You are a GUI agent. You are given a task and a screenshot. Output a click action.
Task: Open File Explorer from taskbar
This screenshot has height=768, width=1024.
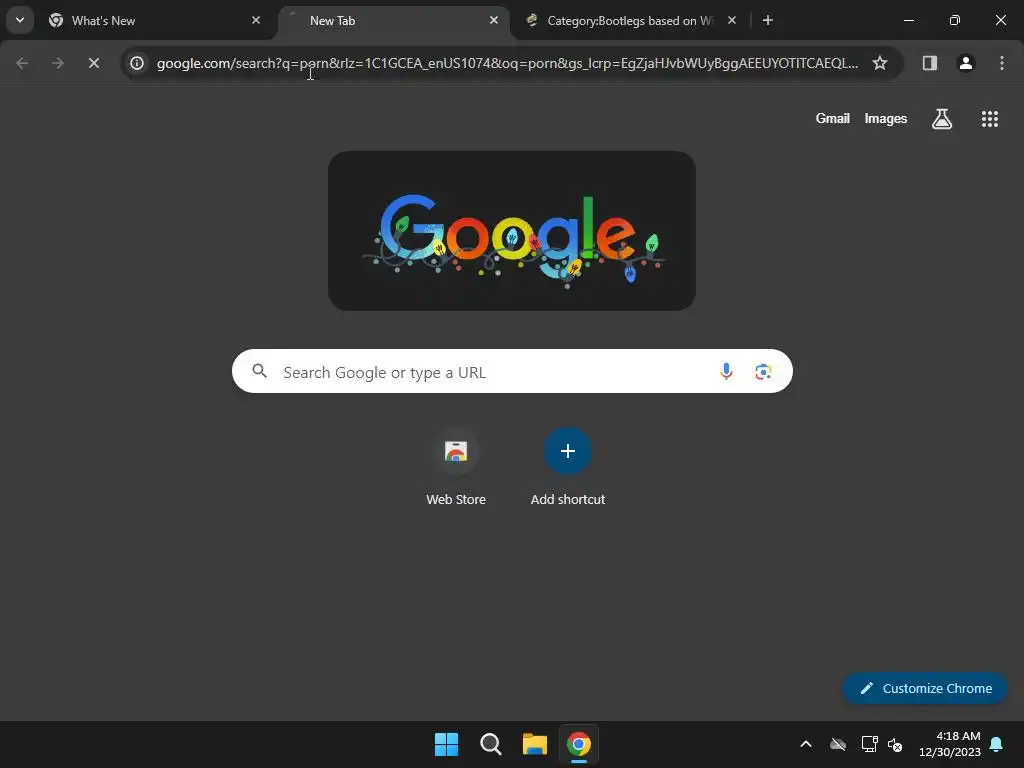coord(535,744)
